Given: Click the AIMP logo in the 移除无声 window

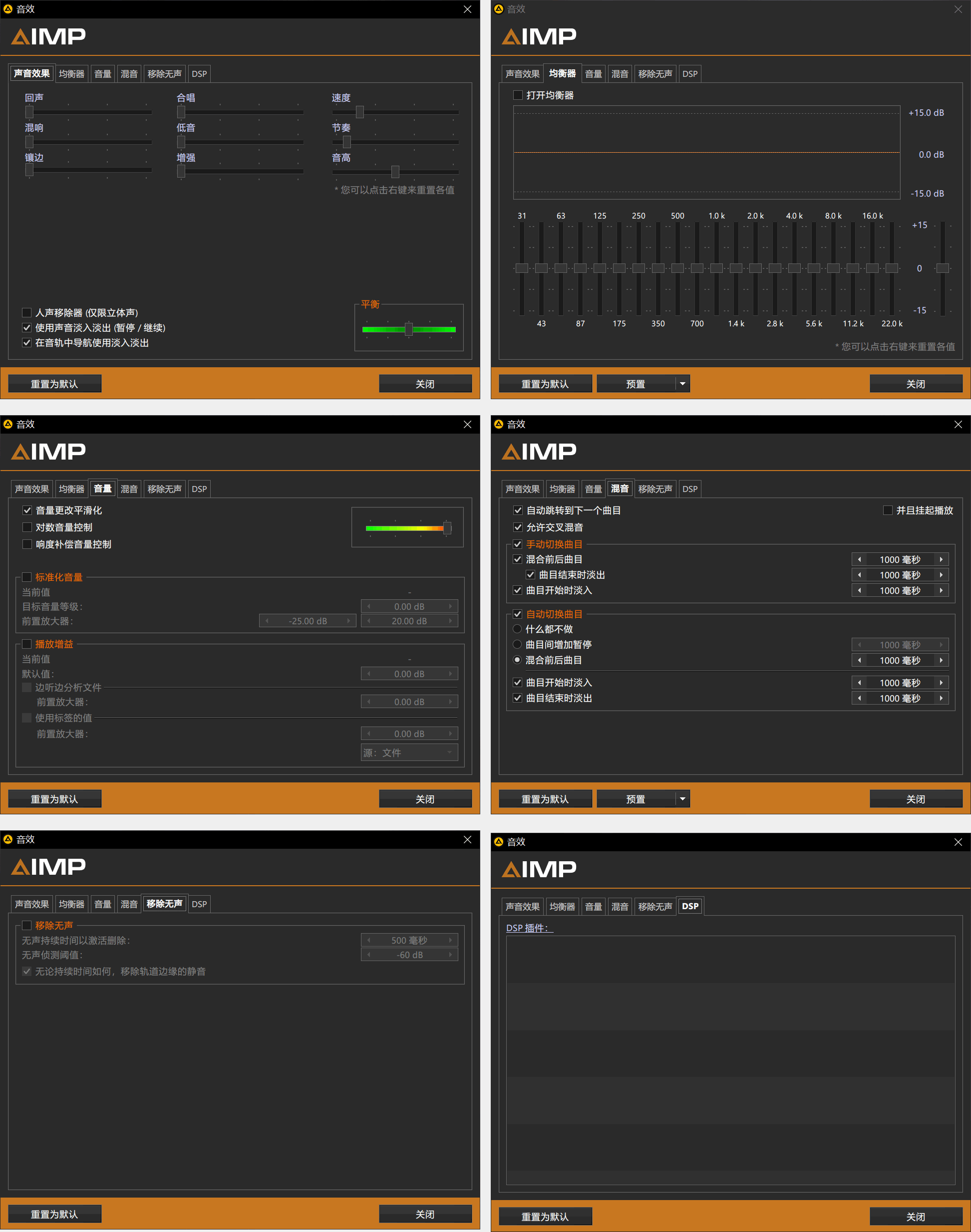Looking at the screenshot, I should [x=48, y=867].
